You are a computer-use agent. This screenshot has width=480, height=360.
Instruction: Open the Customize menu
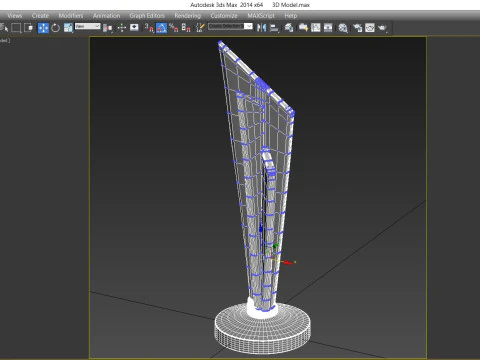click(224, 16)
